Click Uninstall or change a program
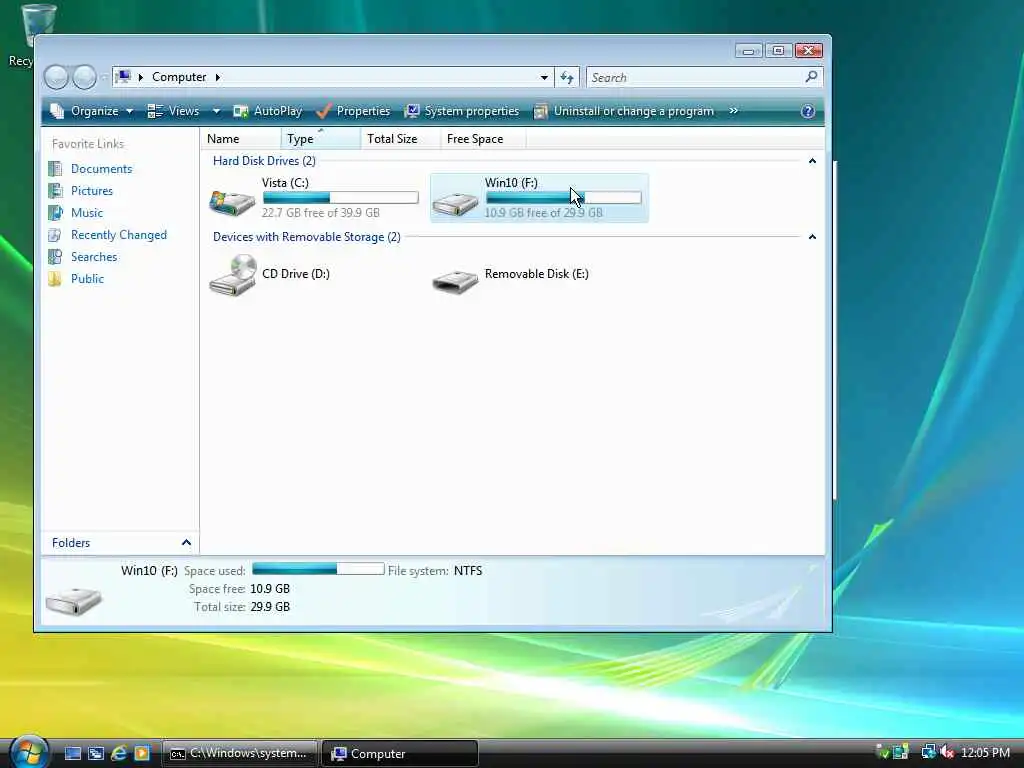Screen dimensions: 1024x768 coord(624,111)
